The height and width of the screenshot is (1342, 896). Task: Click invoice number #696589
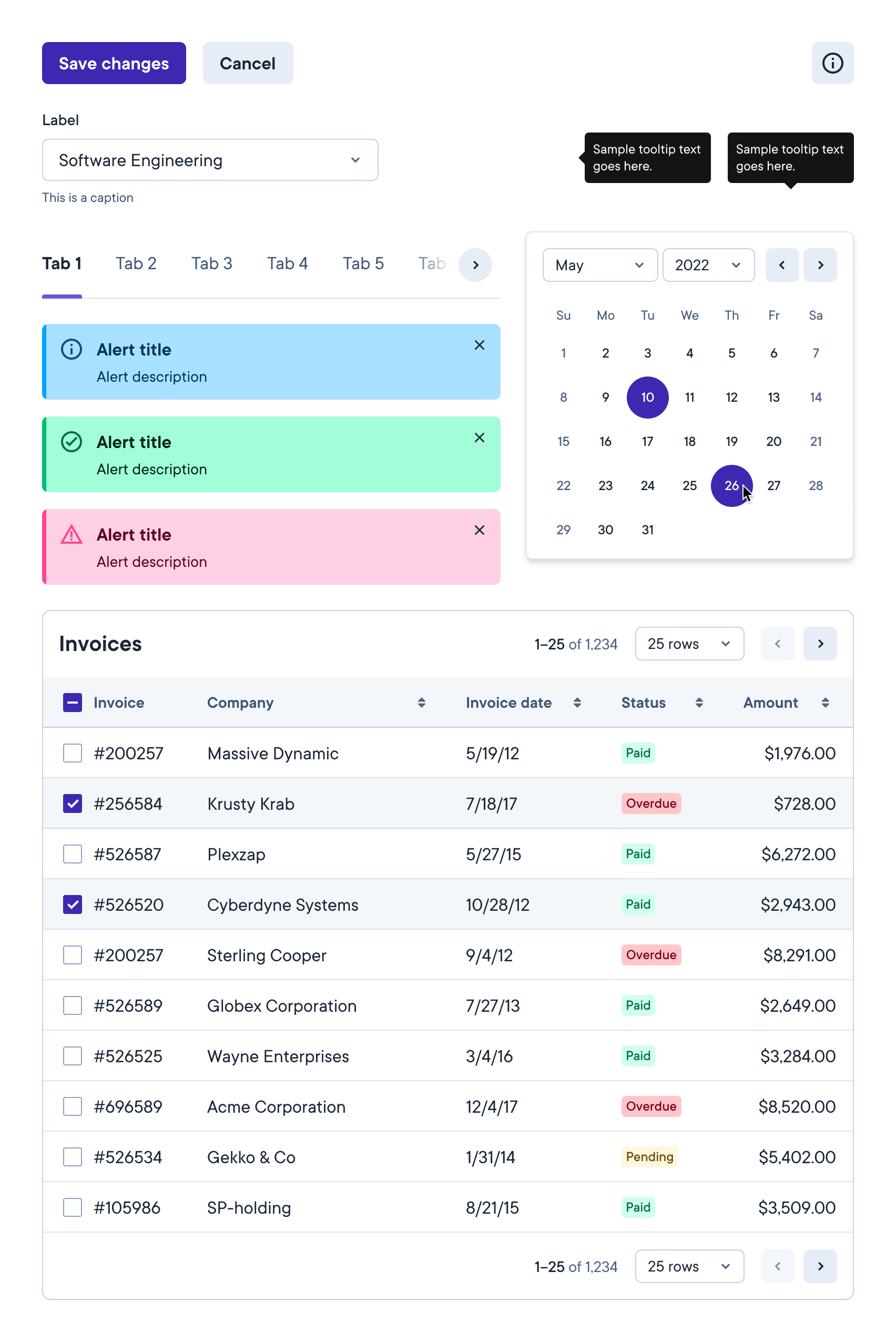pyautogui.click(x=128, y=1106)
